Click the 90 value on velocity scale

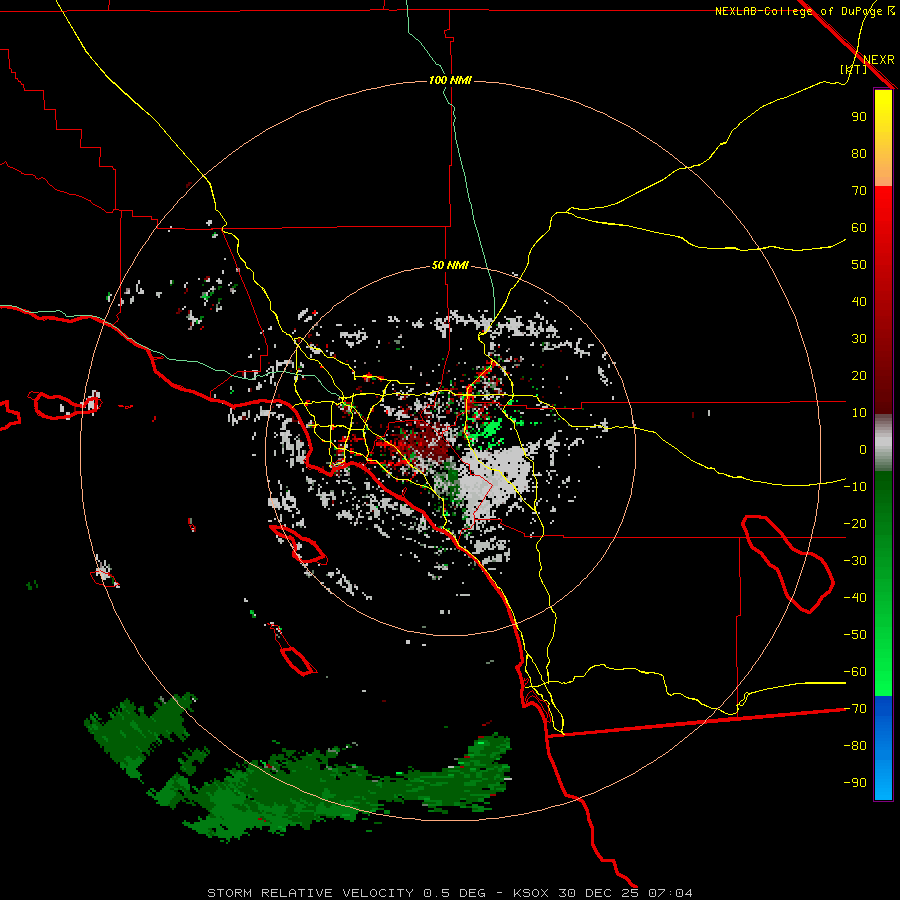[x=859, y=117]
